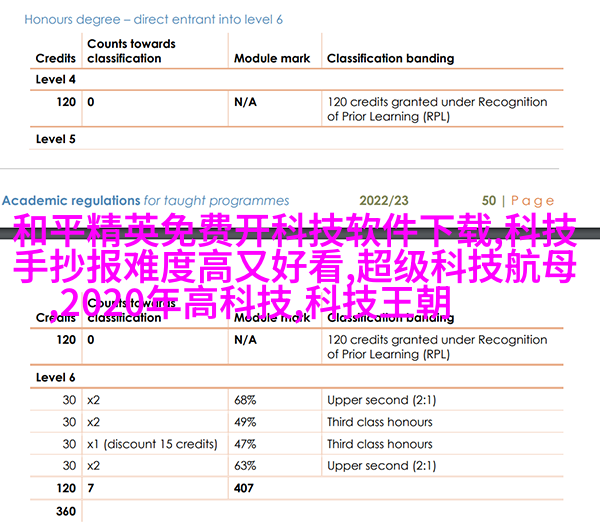Select the '47%' module mark

[245, 444]
